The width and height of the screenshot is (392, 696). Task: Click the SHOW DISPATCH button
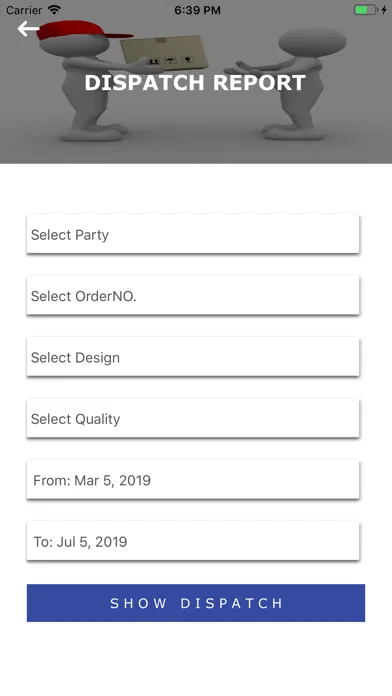tap(196, 603)
